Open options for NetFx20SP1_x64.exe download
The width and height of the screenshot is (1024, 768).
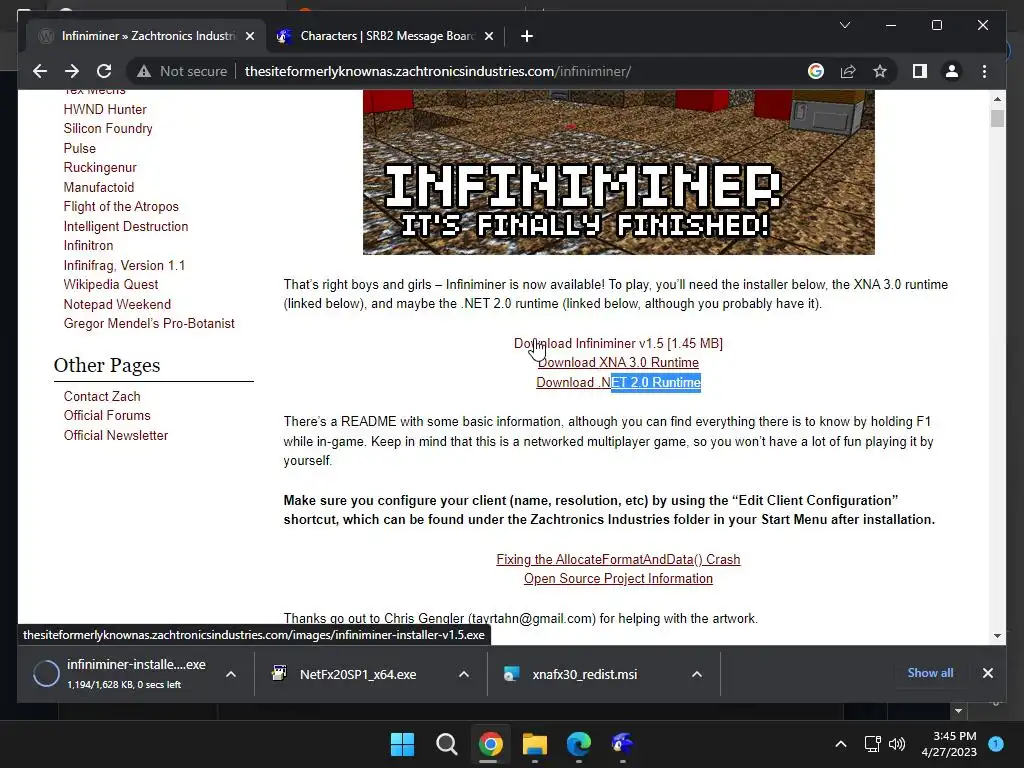[464, 674]
